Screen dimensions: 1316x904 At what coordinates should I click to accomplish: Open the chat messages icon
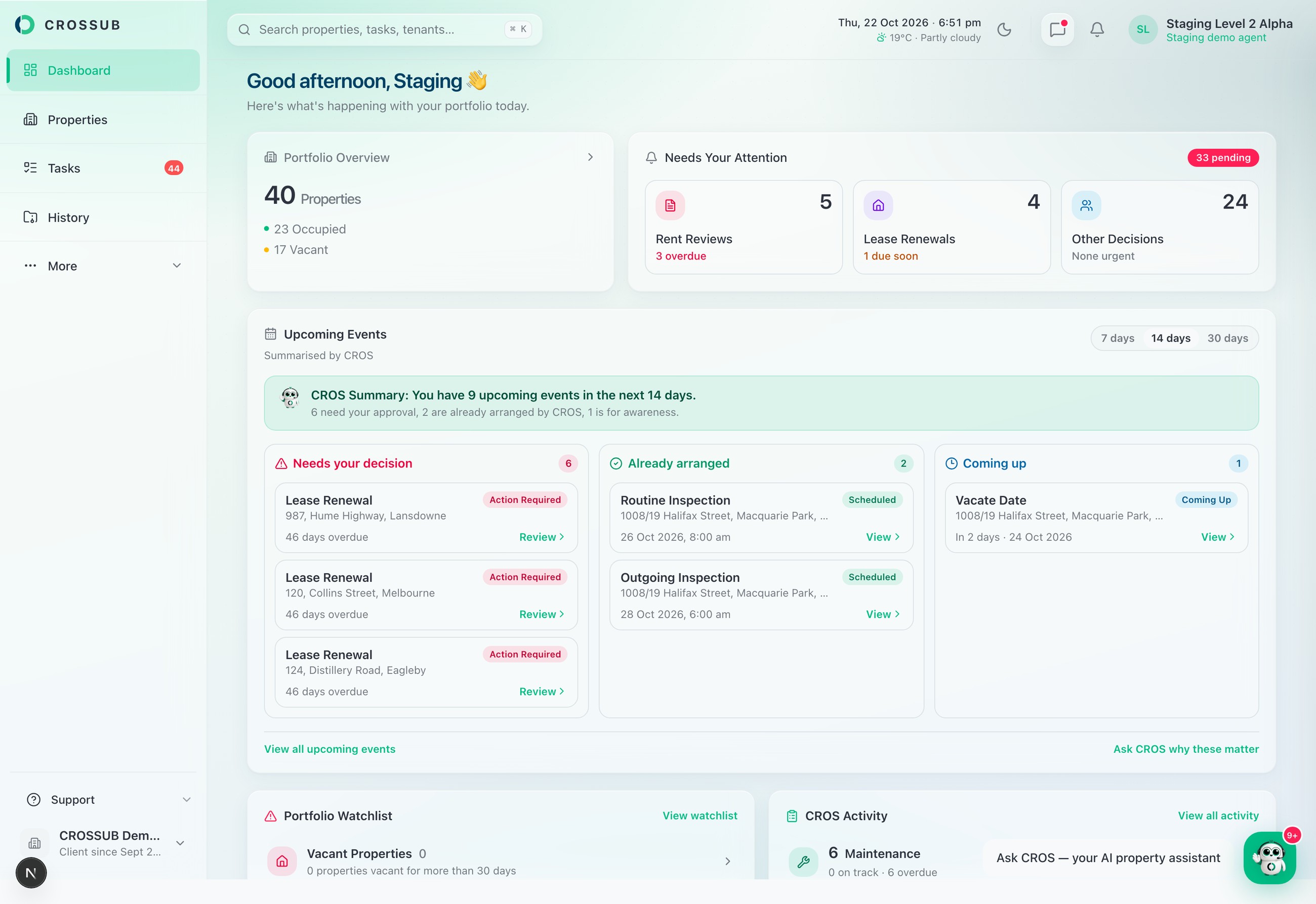point(1057,29)
